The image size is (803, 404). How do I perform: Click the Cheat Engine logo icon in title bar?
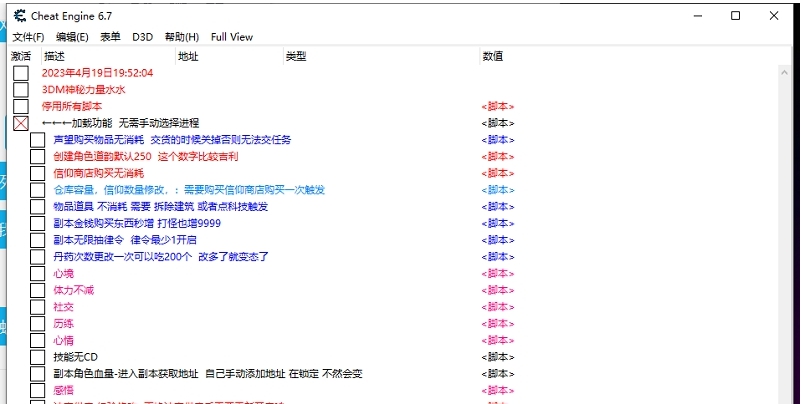(19, 16)
